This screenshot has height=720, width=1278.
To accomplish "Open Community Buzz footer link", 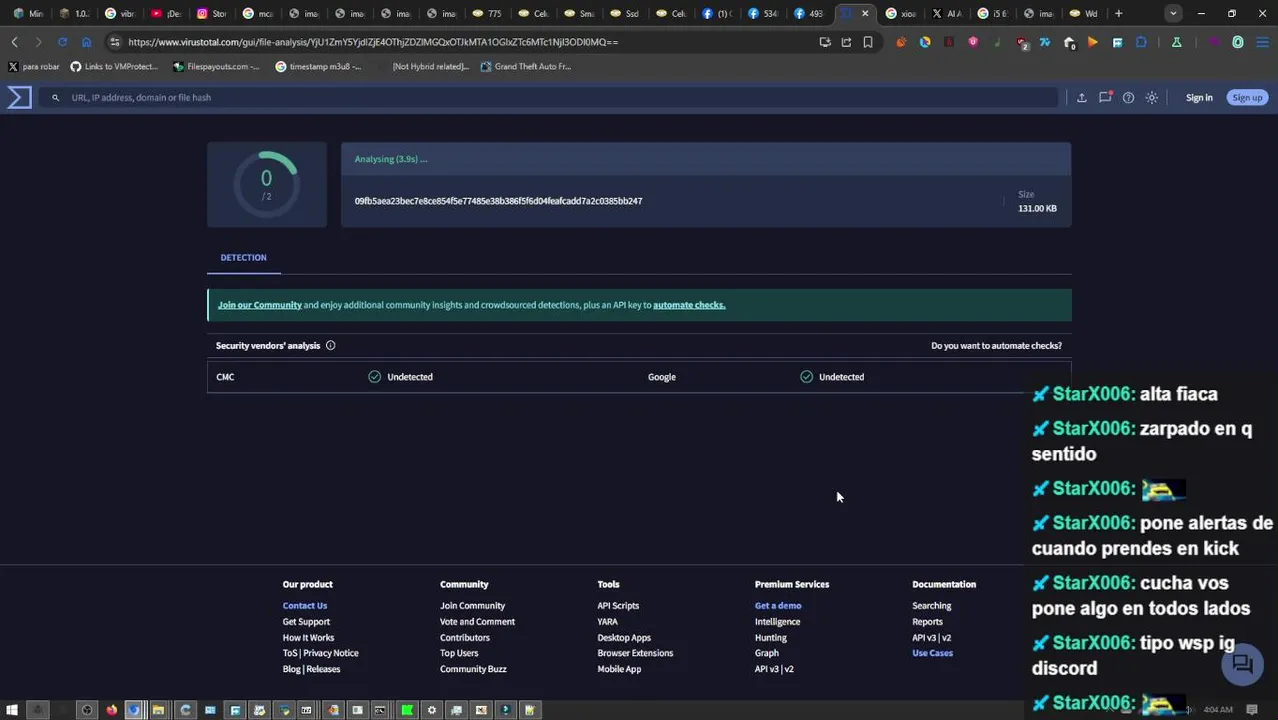I will [x=473, y=670].
